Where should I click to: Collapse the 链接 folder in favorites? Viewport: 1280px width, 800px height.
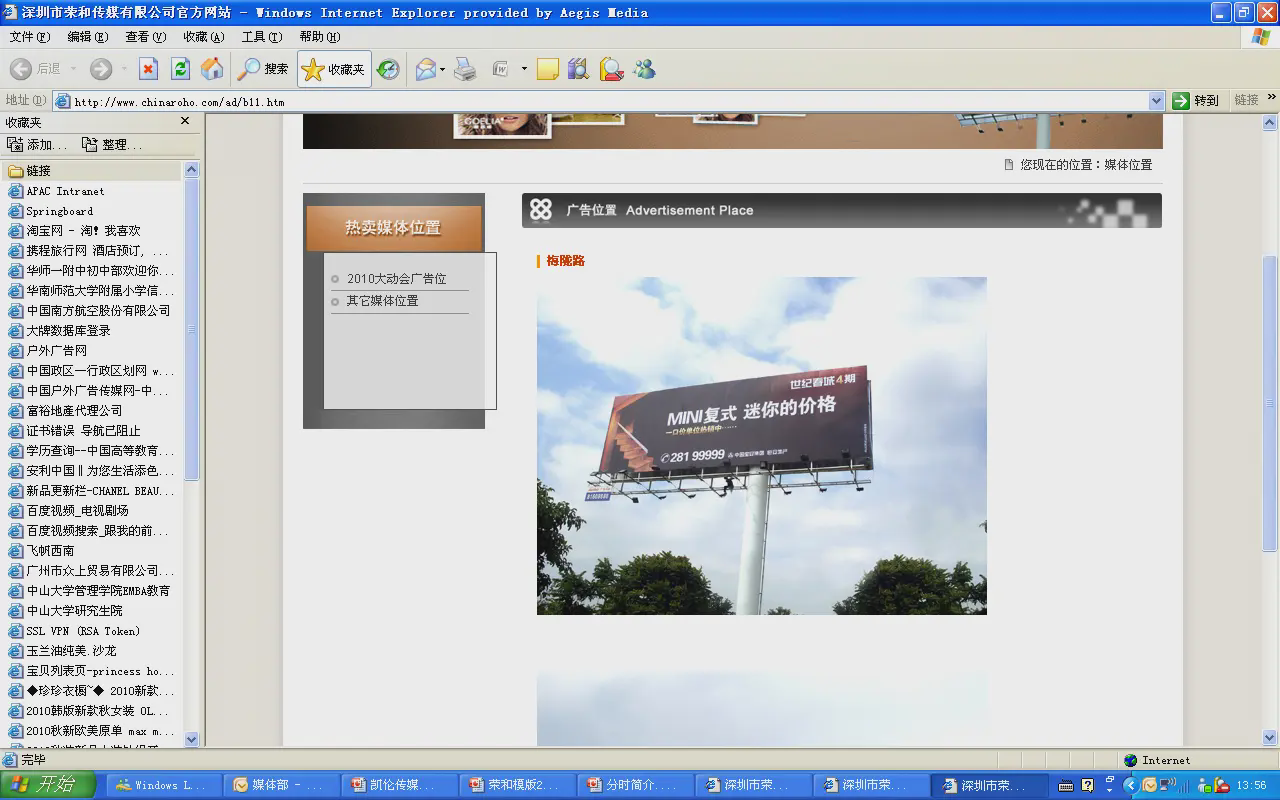[38, 171]
